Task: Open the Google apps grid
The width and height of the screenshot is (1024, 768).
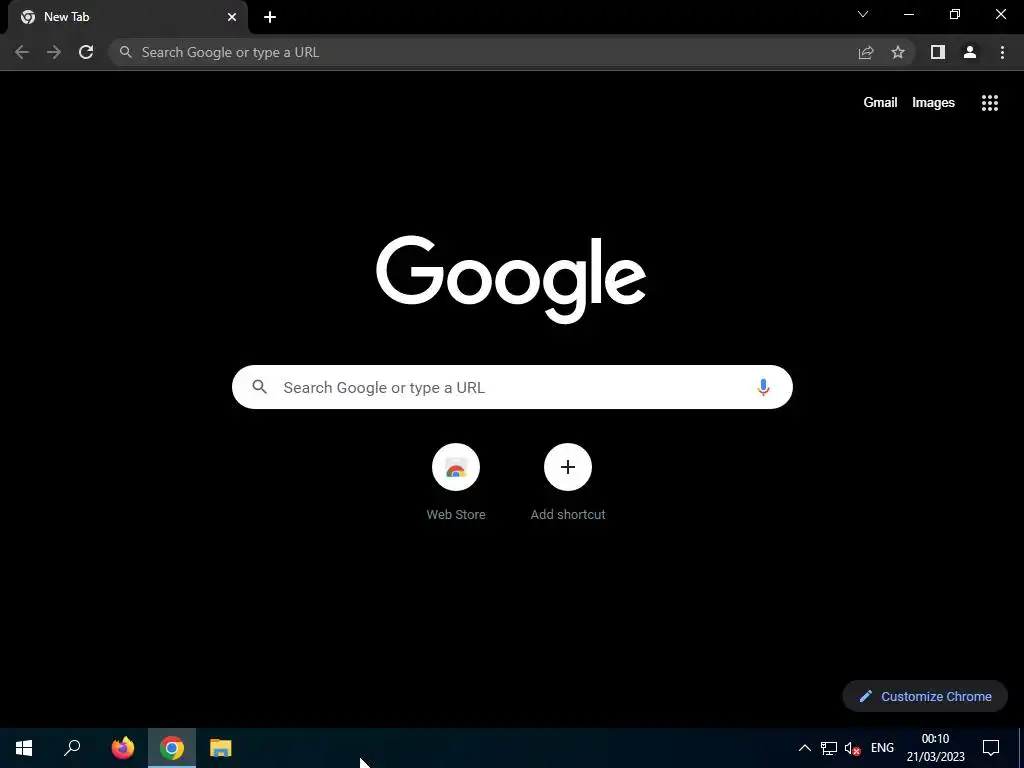Action: [990, 103]
